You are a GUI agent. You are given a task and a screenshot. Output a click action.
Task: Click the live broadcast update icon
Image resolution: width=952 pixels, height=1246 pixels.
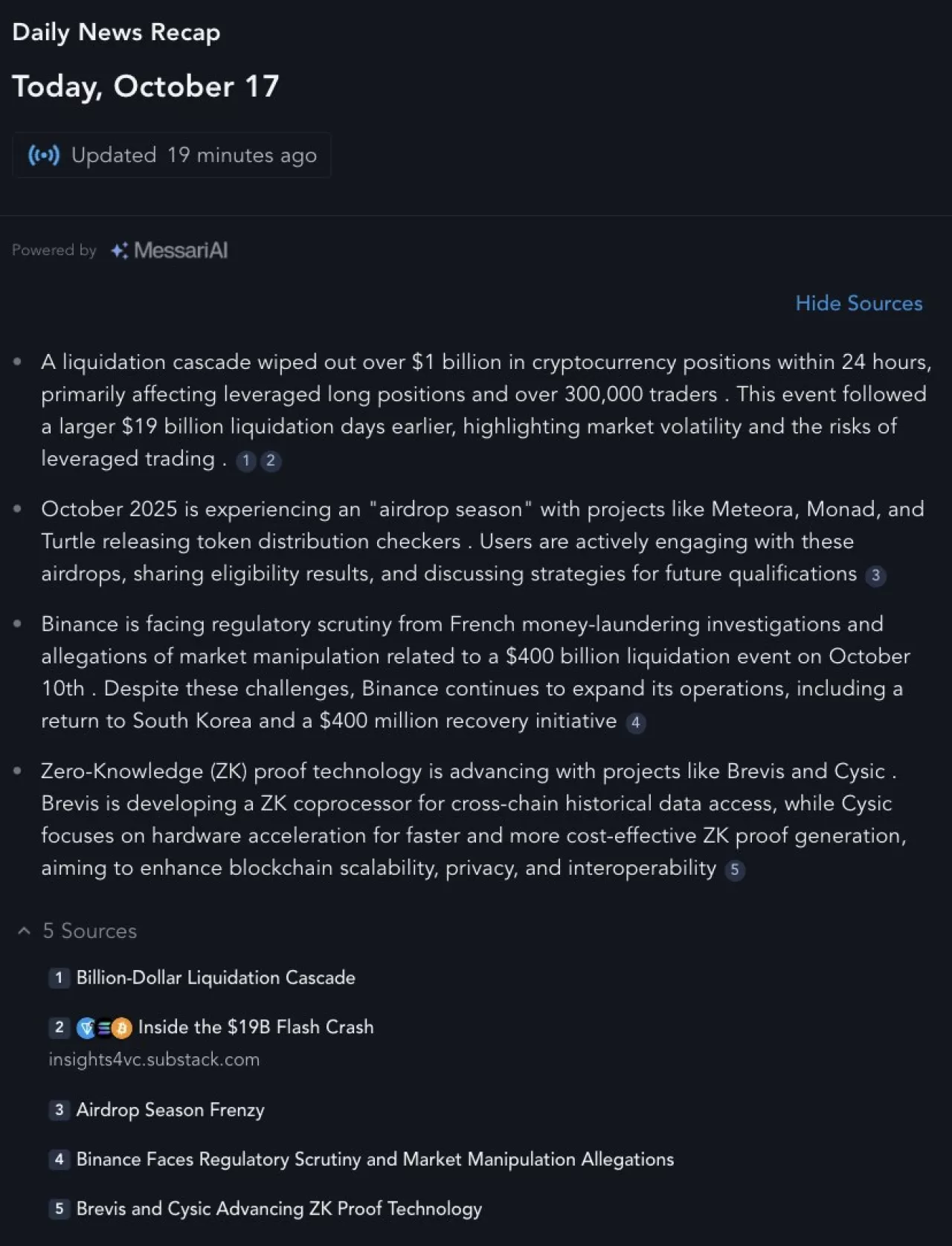pyautogui.click(x=44, y=155)
